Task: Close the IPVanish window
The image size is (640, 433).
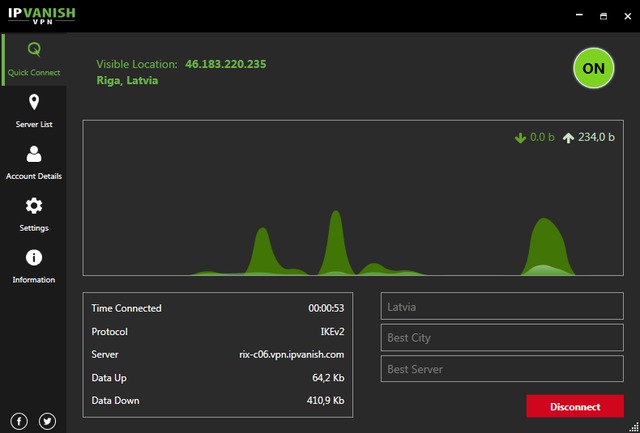Action: 625,16
